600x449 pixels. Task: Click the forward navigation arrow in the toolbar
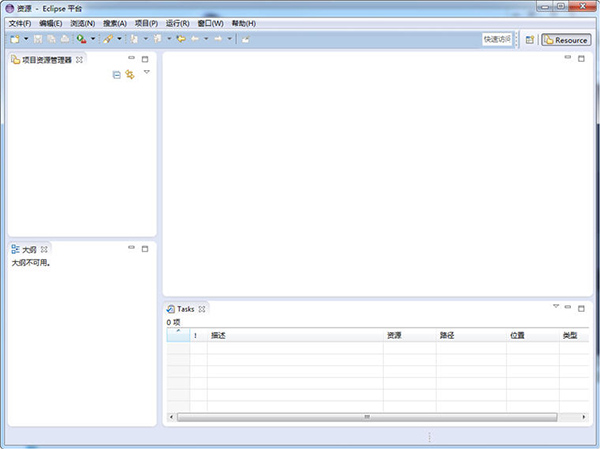pos(218,39)
